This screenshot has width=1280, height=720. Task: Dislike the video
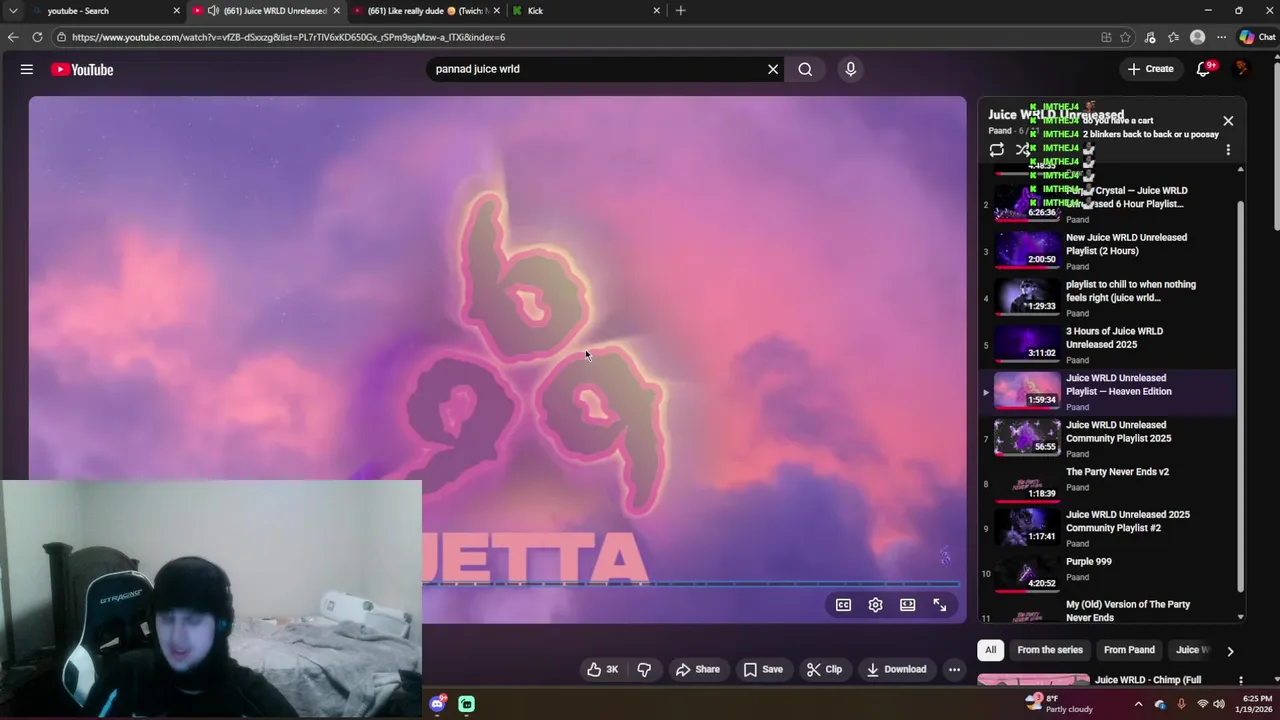[x=644, y=669]
